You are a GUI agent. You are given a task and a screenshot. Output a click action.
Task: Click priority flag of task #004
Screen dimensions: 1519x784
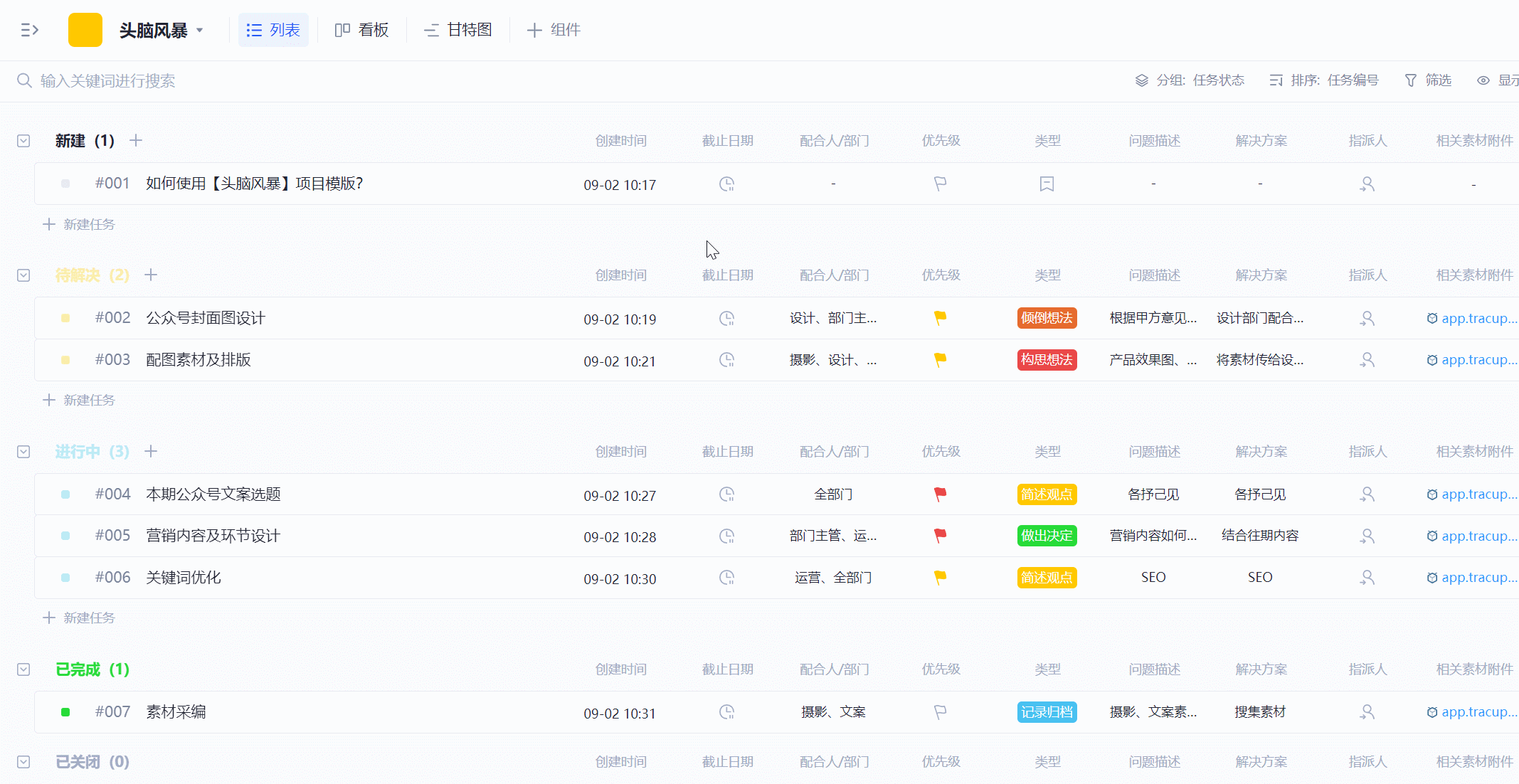pyautogui.click(x=940, y=494)
